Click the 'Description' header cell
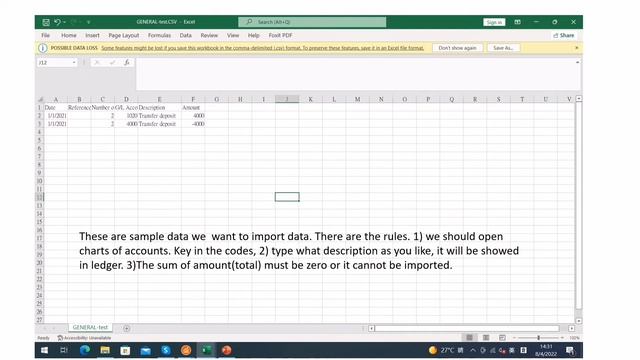The height and width of the screenshot is (360, 640). pos(160,107)
